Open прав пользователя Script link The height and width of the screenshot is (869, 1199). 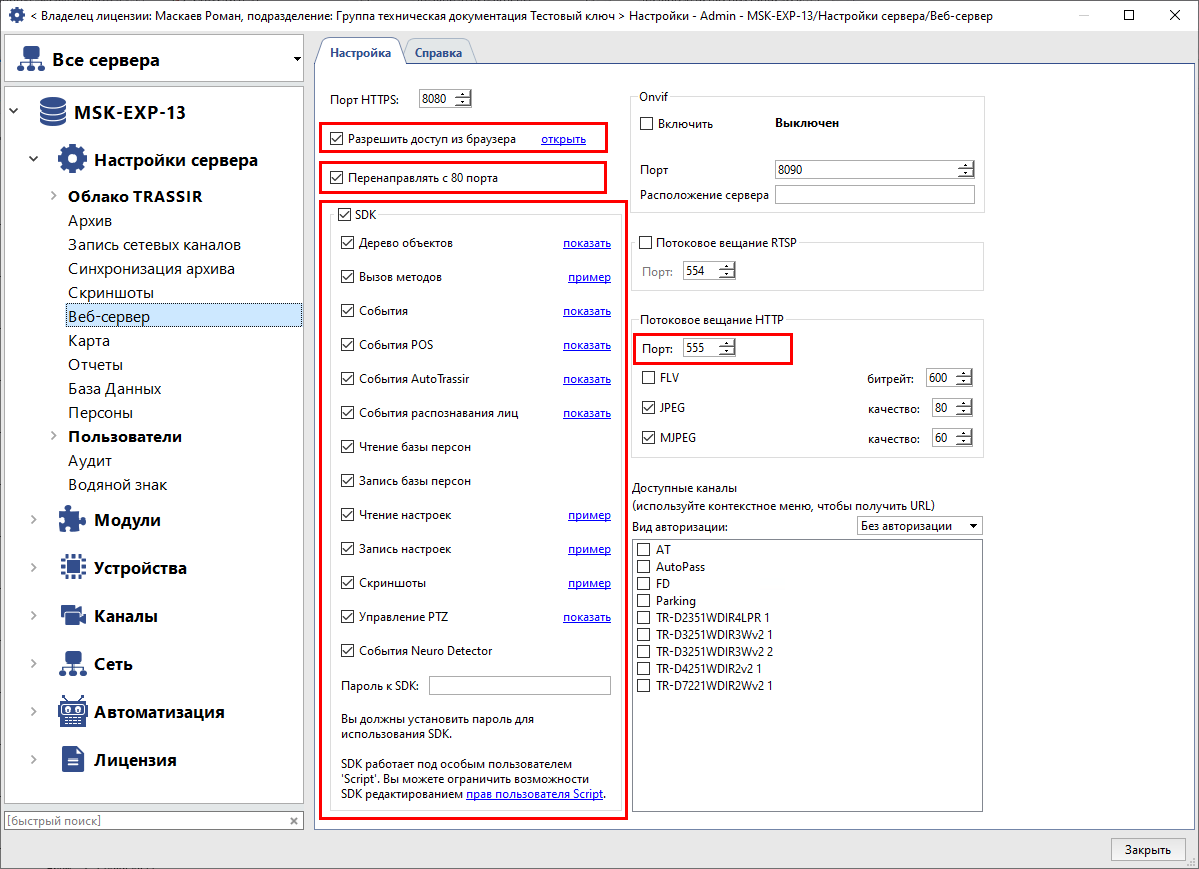tap(535, 794)
